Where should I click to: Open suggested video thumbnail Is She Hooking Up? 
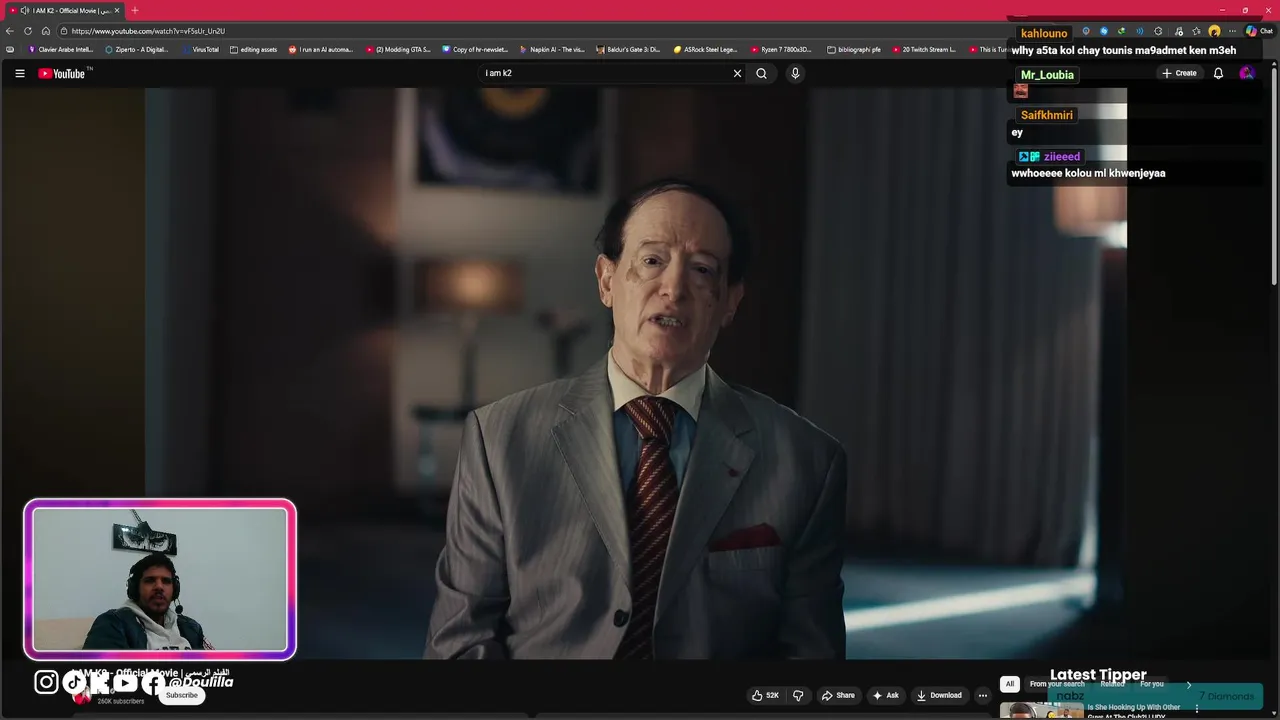point(1040,711)
